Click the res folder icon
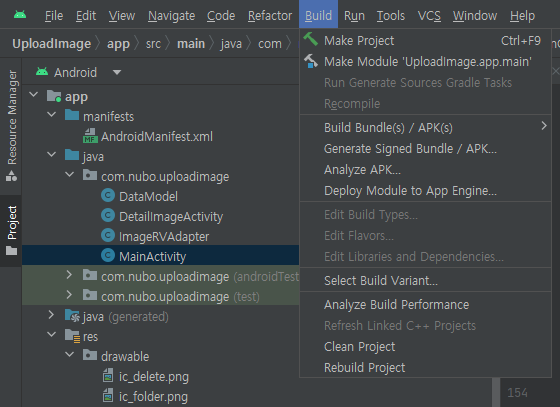Image resolution: width=560 pixels, height=407 pixels. click(72, 336)
